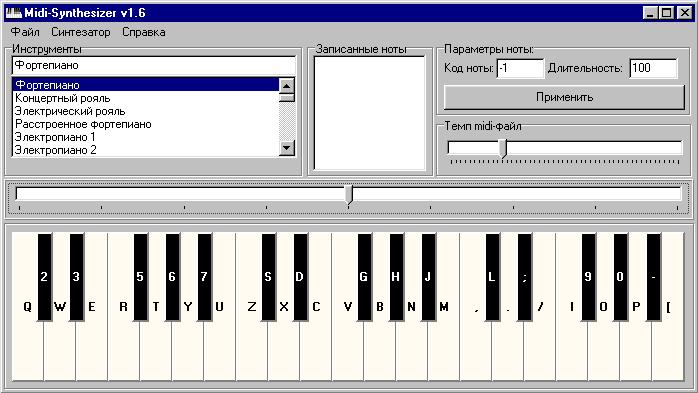Click the instrument list scroll up arrow
The height and width of the screenshot is (393, 698).
pyautogui.click(x=287, y=85)
